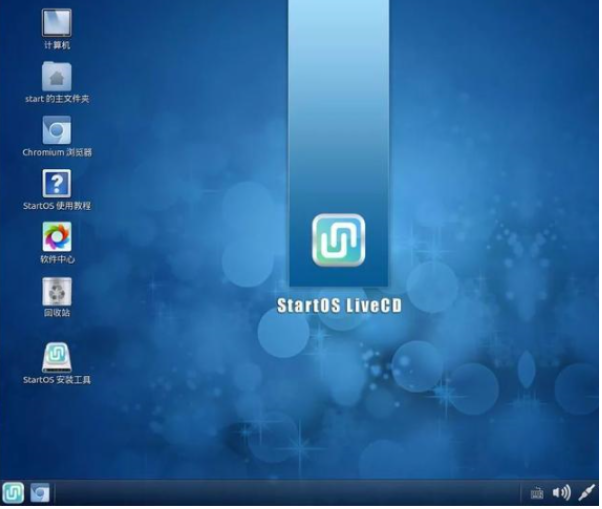Select the 计算机 icon label text
This screenshot has height=509, width=602.
(57, 45)
